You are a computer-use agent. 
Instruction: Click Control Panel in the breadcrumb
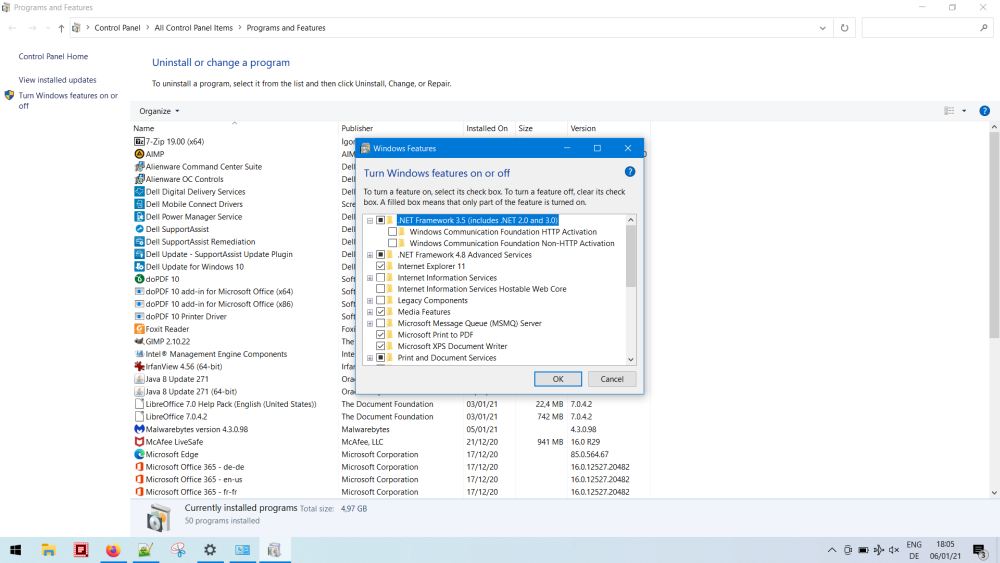pyautogui.click(x=117, y=28)
